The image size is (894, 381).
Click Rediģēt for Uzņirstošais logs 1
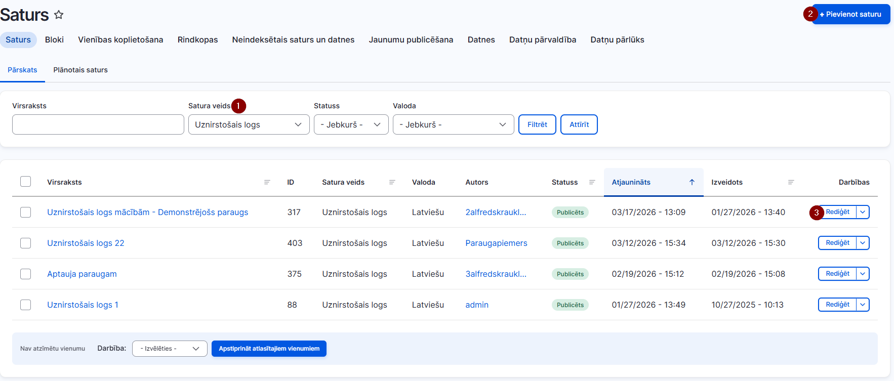[838, 305]
